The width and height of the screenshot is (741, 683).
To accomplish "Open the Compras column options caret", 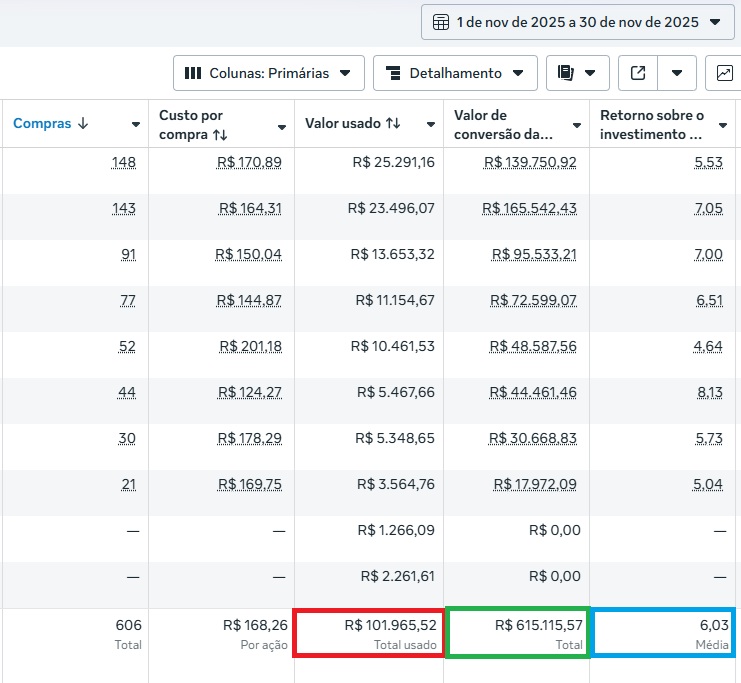I will point(136,125).
